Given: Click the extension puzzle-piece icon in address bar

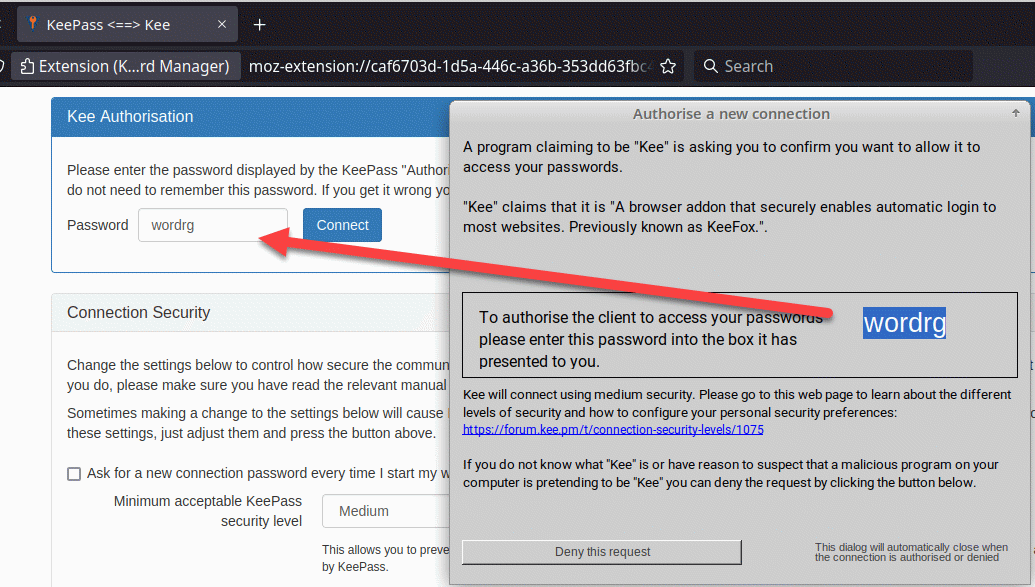Looking at the screenshot, I should click(27, 66).
